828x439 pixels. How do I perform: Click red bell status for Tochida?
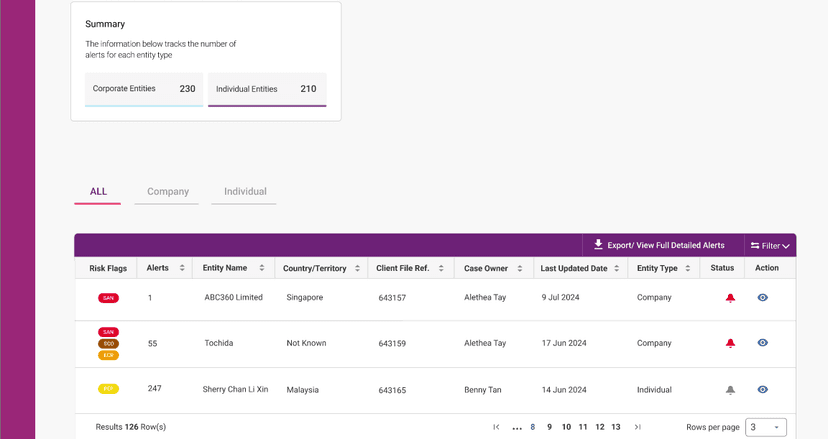730,343
